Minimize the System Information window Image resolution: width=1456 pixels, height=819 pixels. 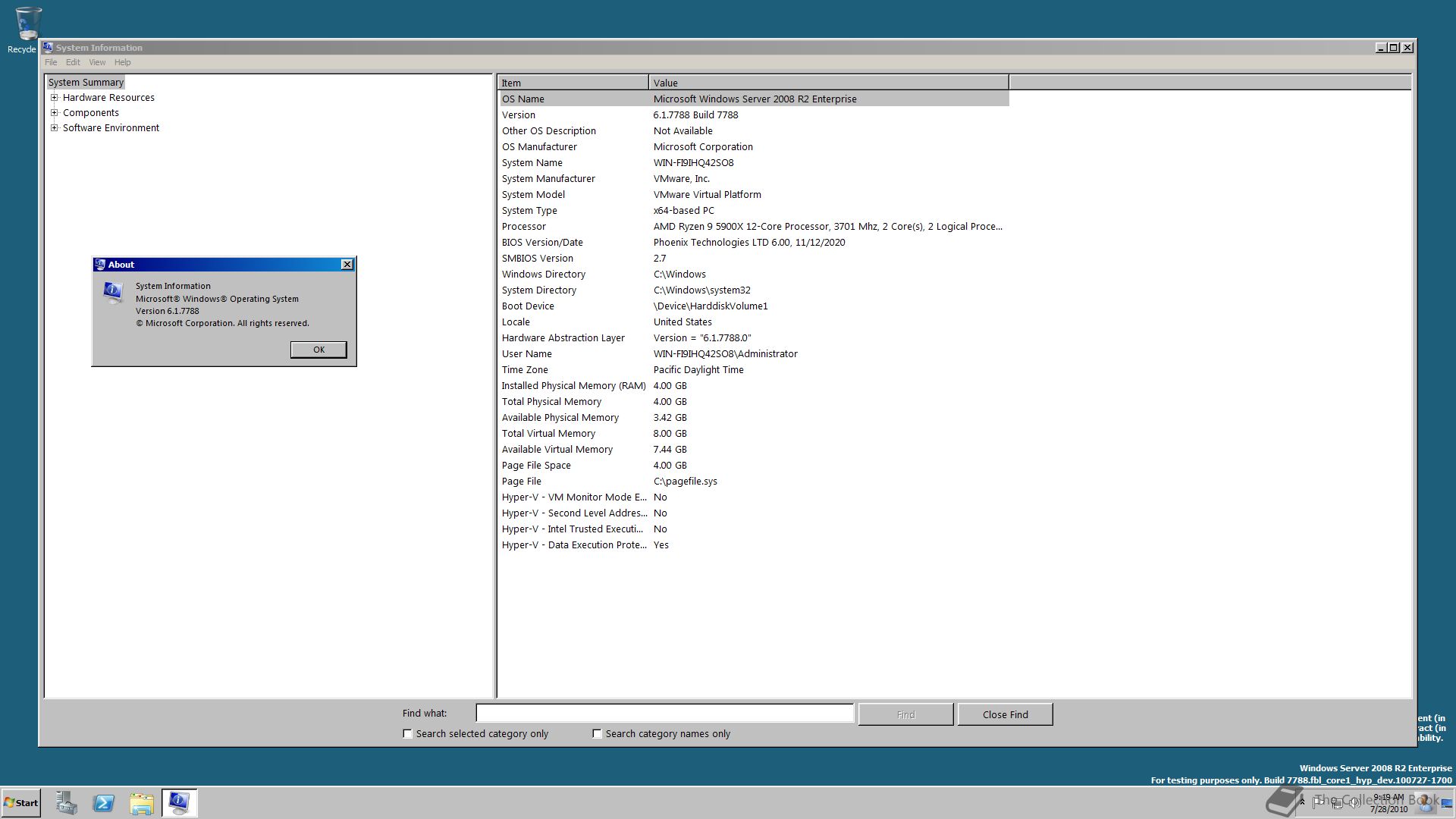1381,48
